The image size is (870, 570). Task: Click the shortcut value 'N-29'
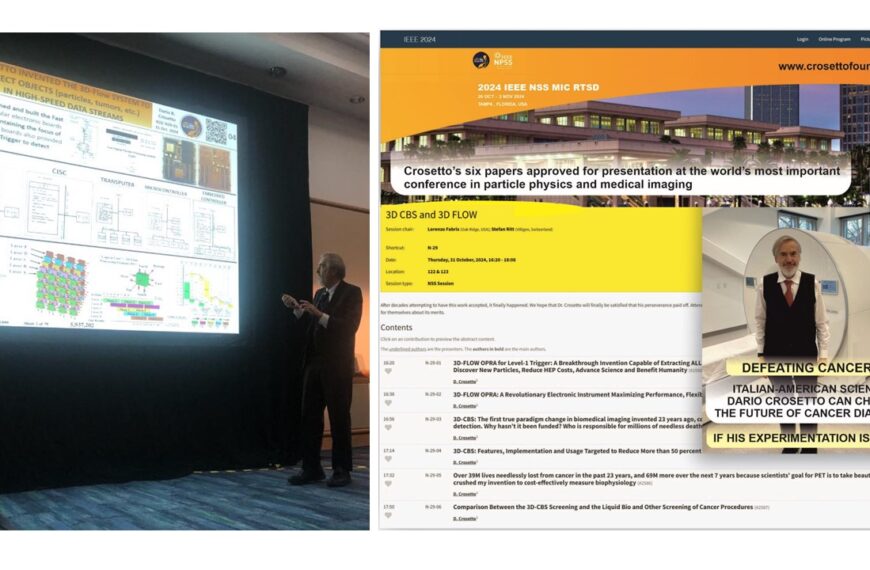(433, 248)
